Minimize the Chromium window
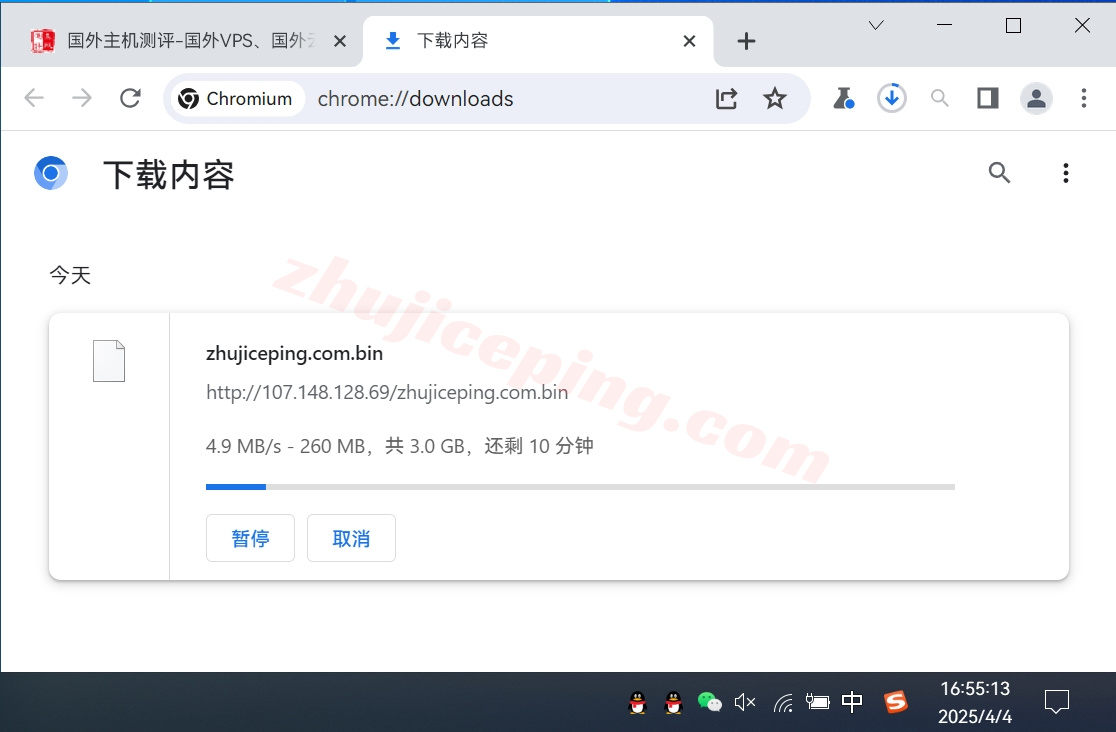This screenshot has width=1116, height=732. 944,26
